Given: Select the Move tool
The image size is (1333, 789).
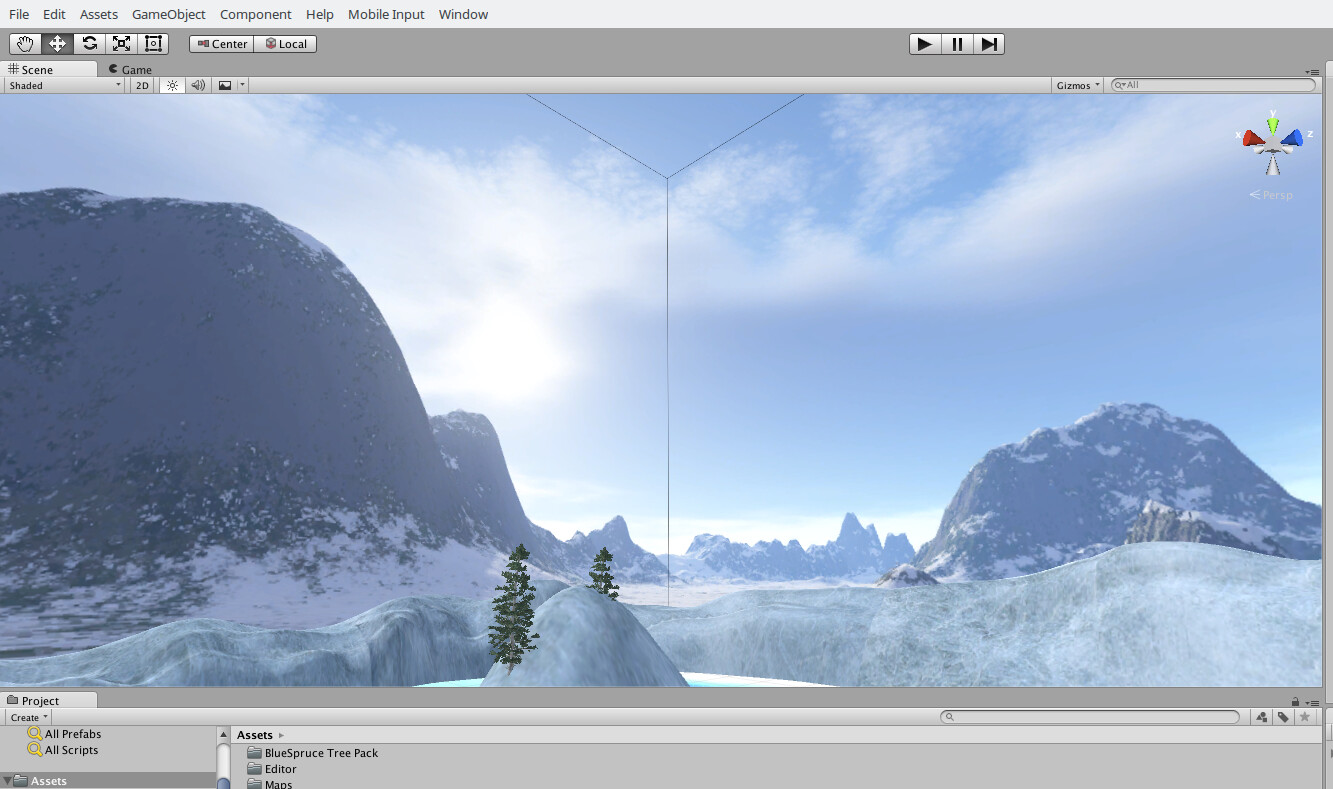Looking at the screenshot, I should point(56,43).
